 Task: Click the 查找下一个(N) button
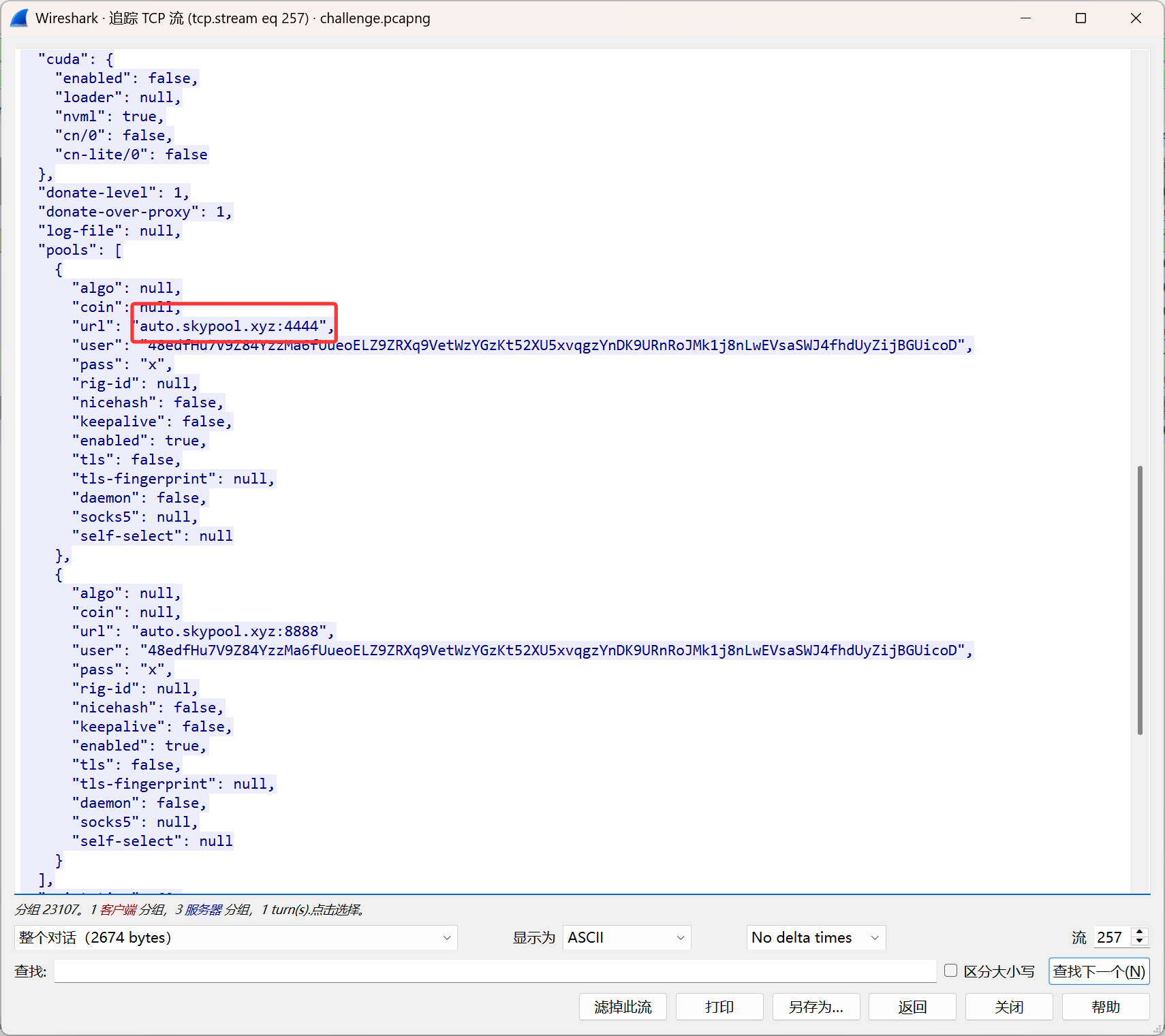(x=1099, y=971)
